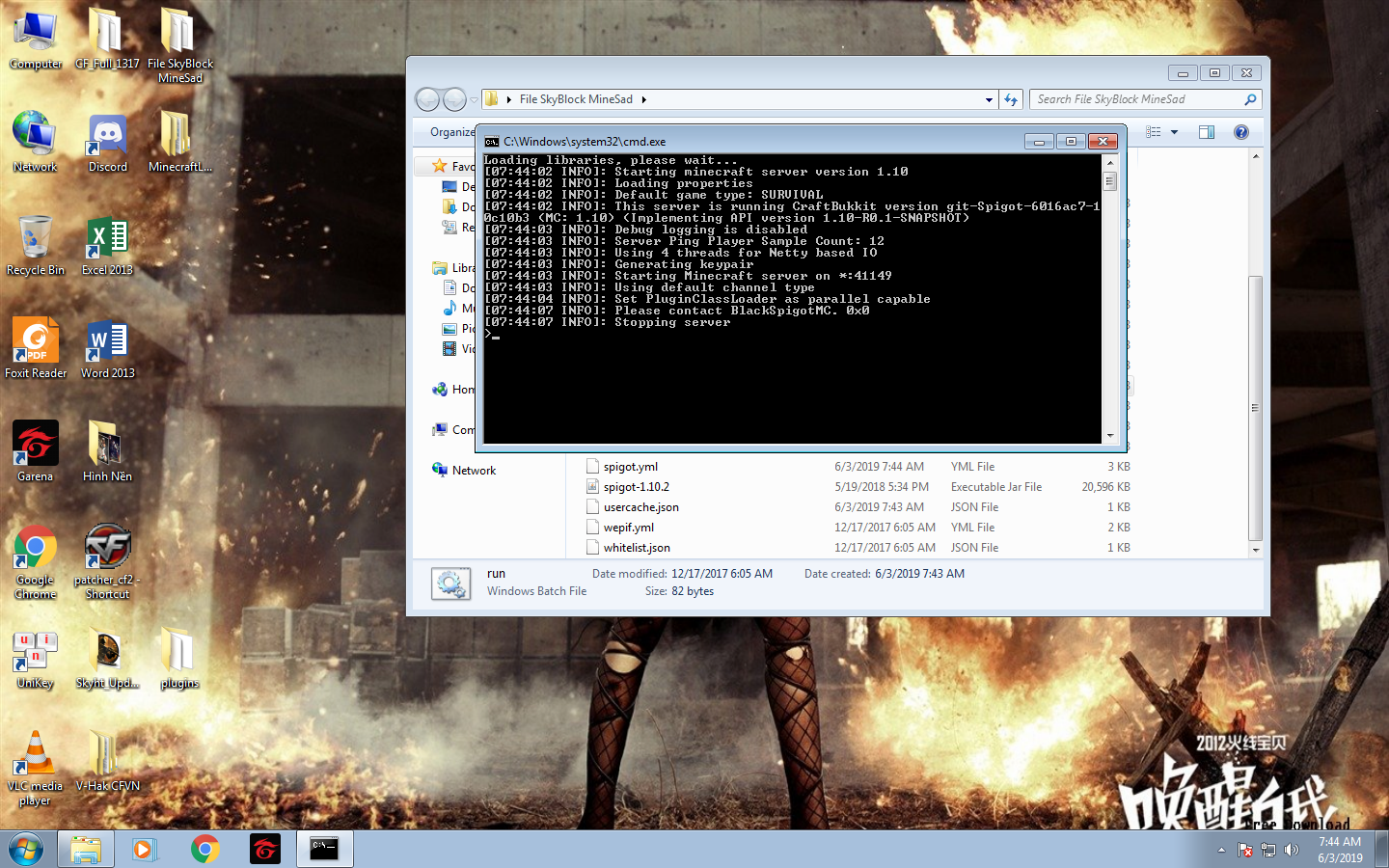Select Network in the navigation pane
The height and width of the screenshot is (868, 1389).
click(x=474, y=471)
